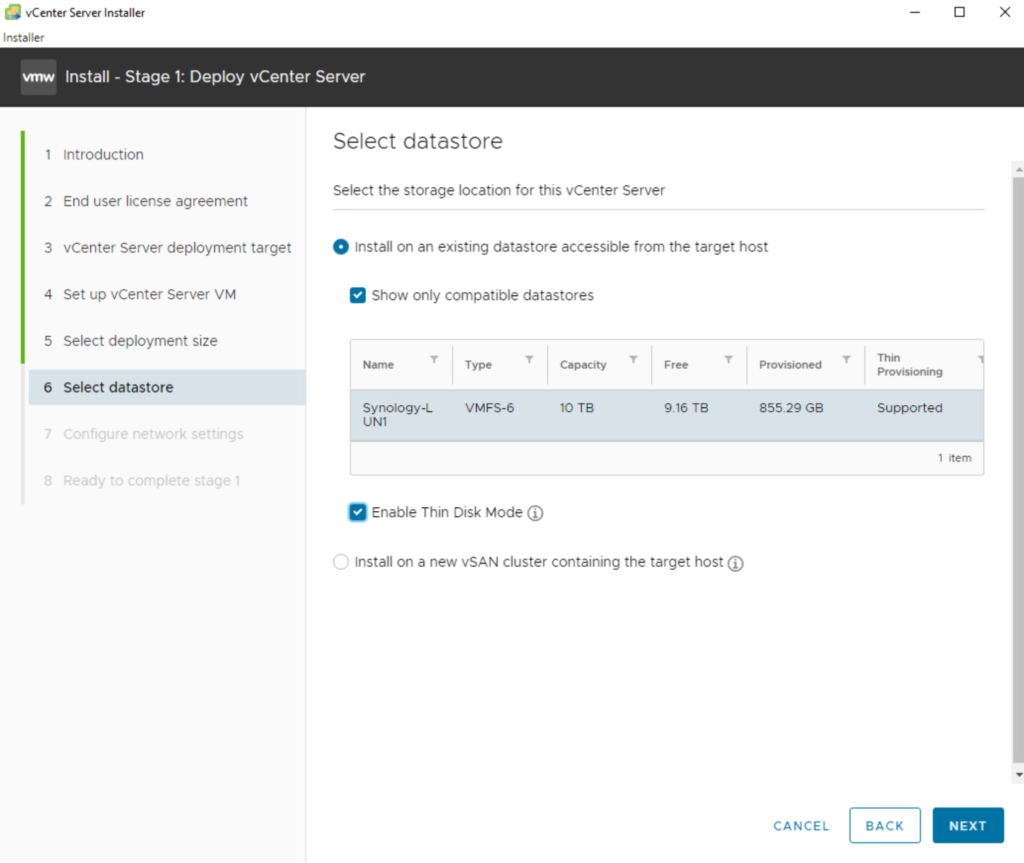Click the CANCEL link

[x=801, y=826]
